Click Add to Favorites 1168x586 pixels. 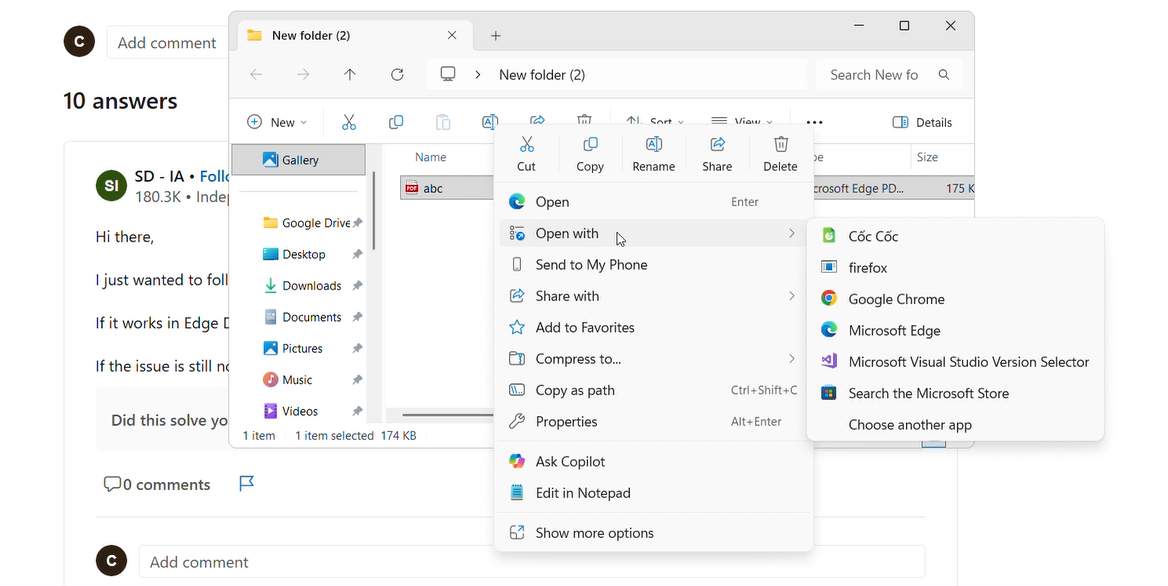[653, 327]
